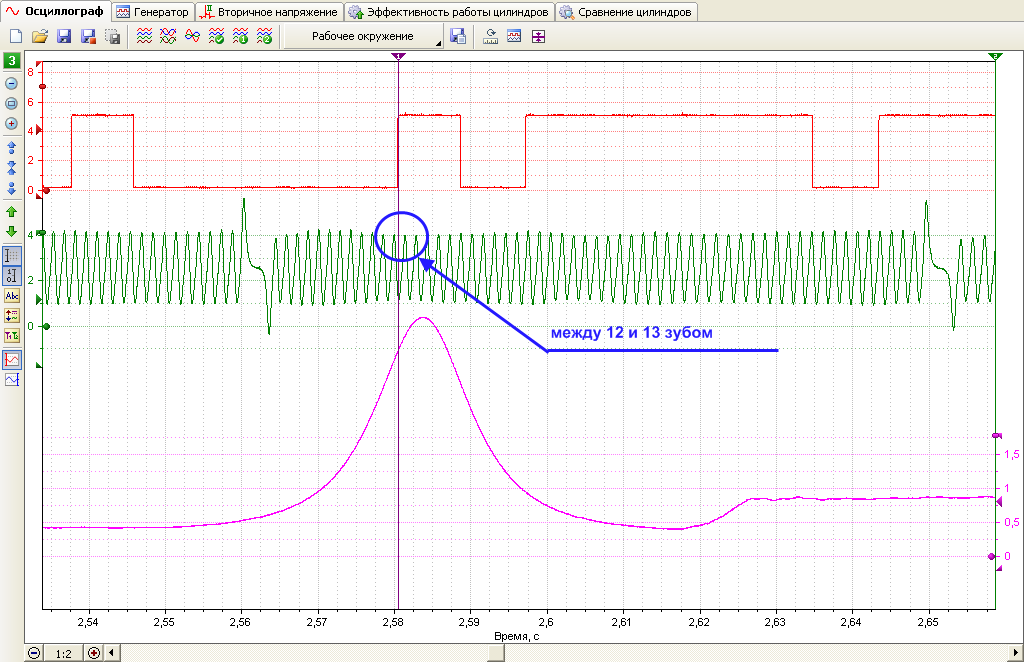Toggle the red waveform chart view button

coord(12,360)
